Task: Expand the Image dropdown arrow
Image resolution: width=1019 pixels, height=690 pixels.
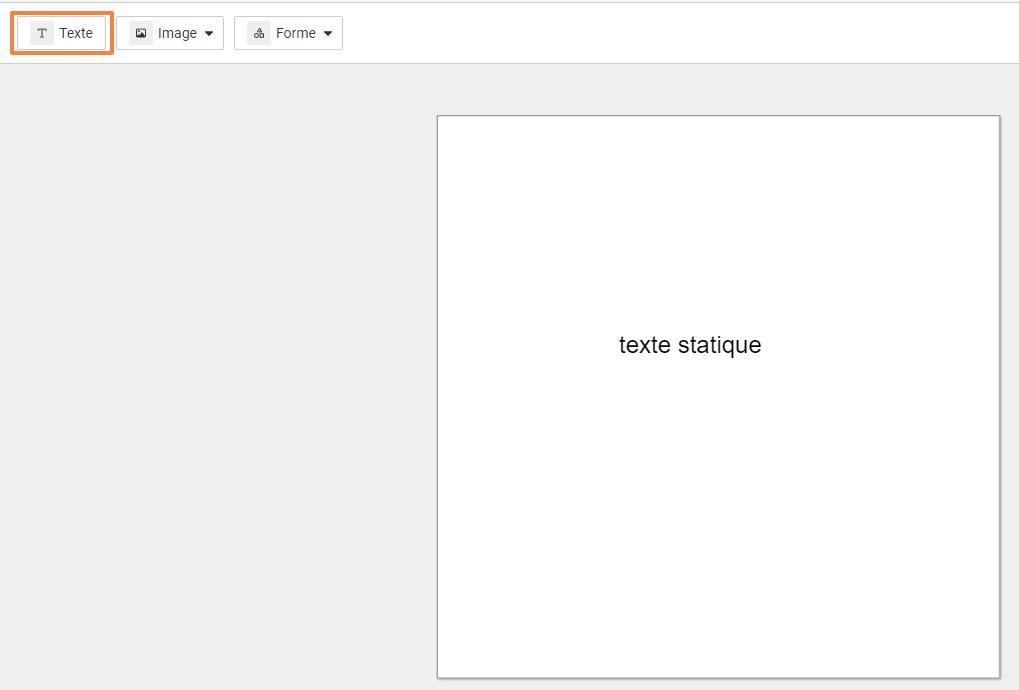Action: pos(209,33)
